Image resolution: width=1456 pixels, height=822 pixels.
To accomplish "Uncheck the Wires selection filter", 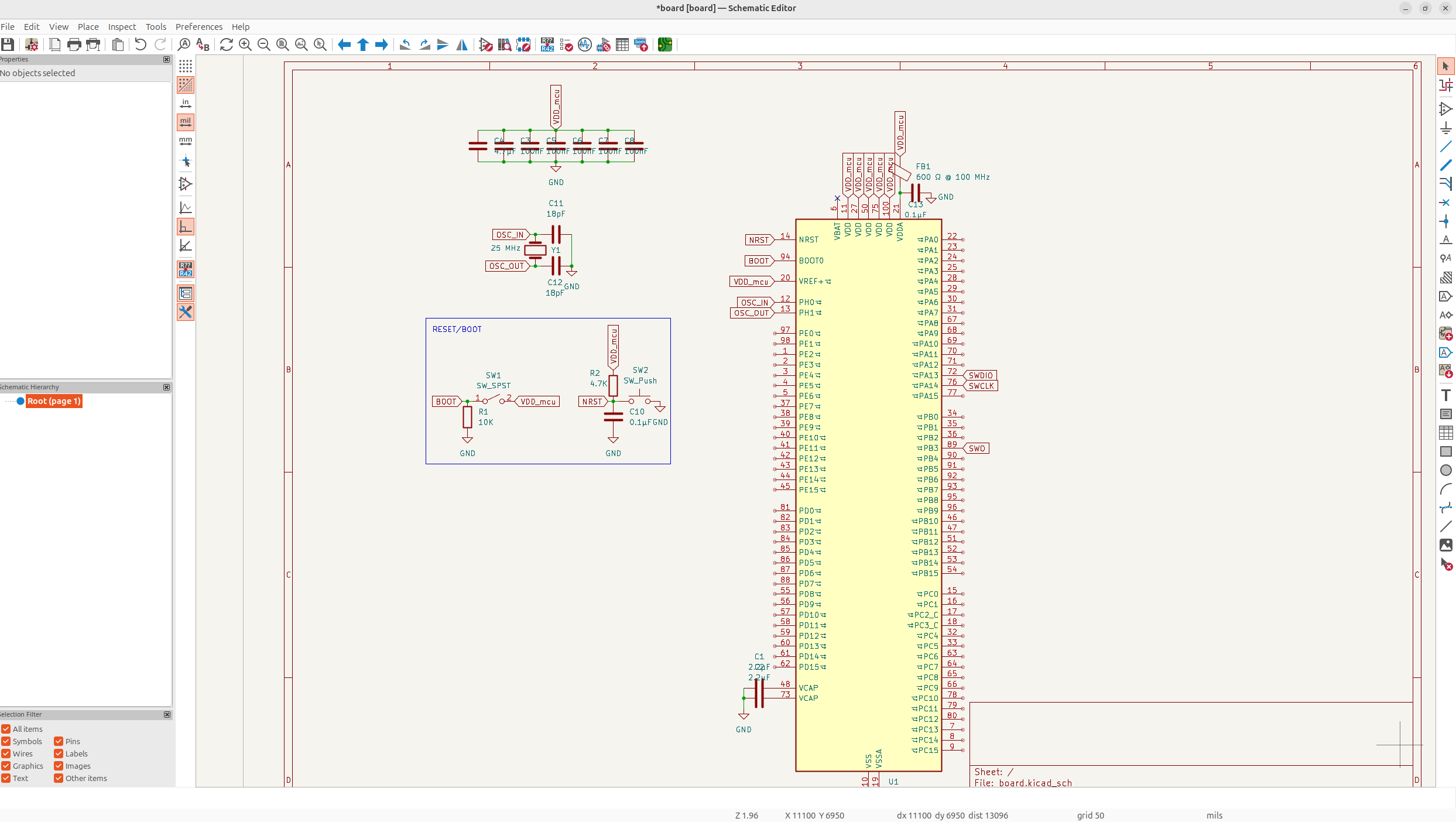I will click(x=6, y=753).
